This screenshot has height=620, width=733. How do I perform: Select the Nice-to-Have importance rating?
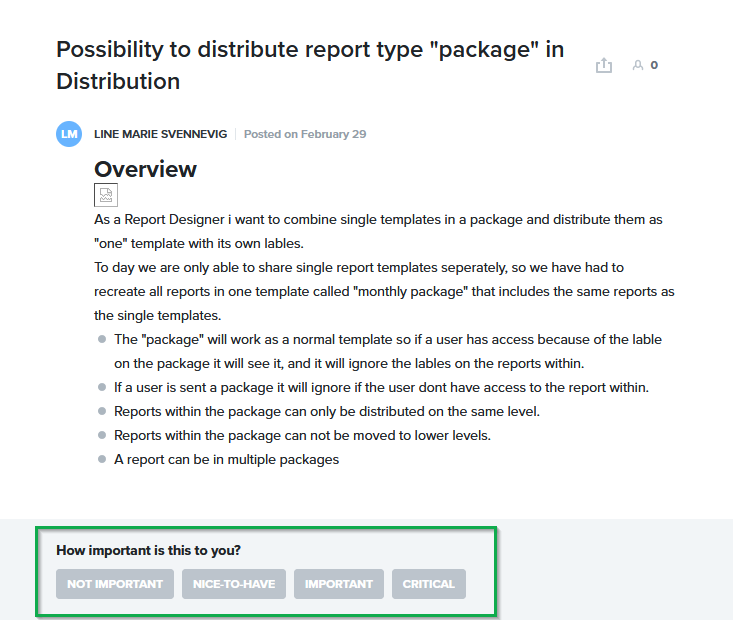234,584
